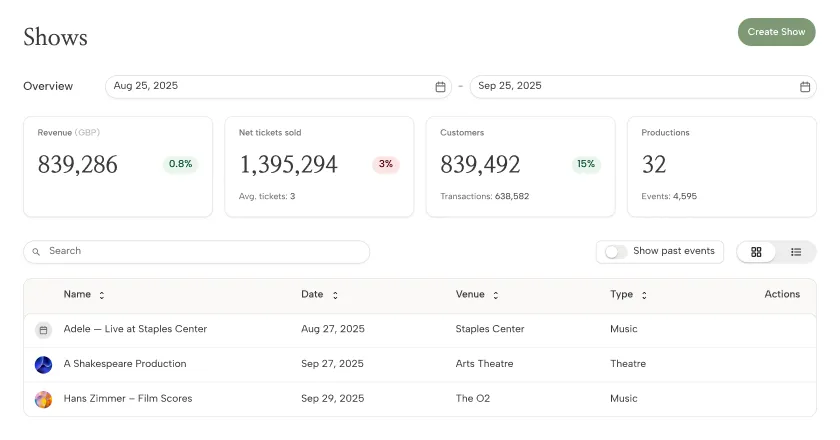840x440 pixels.
Task: Click the Arts Theatre venue cell
Action: 484,364
